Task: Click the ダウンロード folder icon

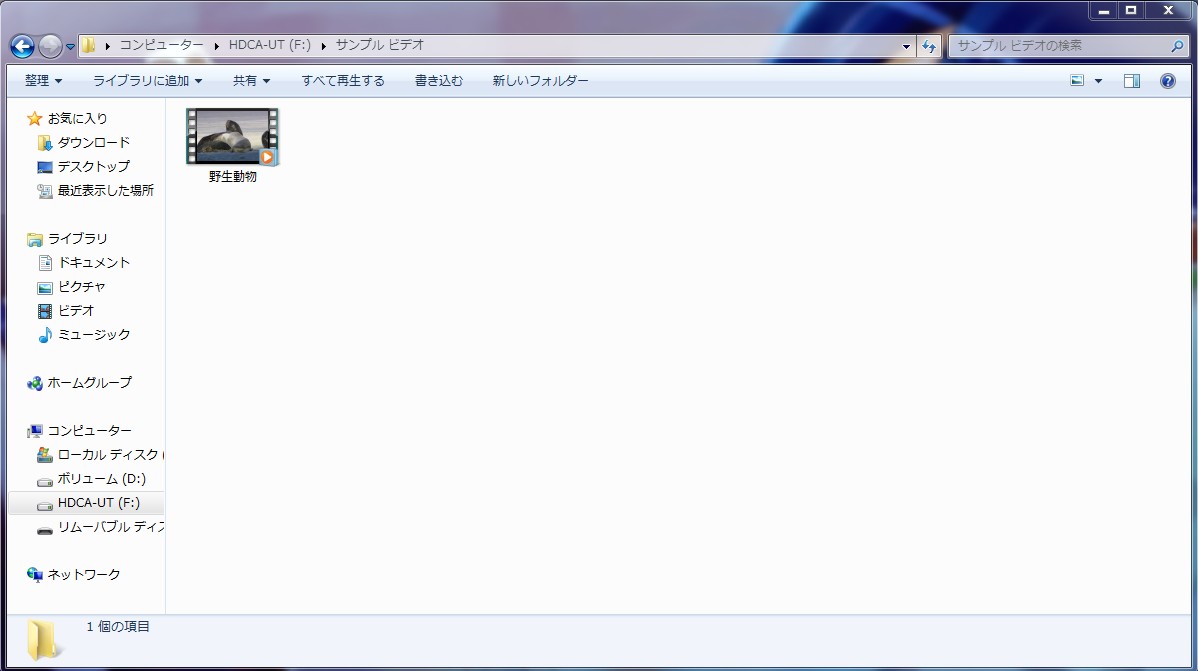Action: pos(45,143)
